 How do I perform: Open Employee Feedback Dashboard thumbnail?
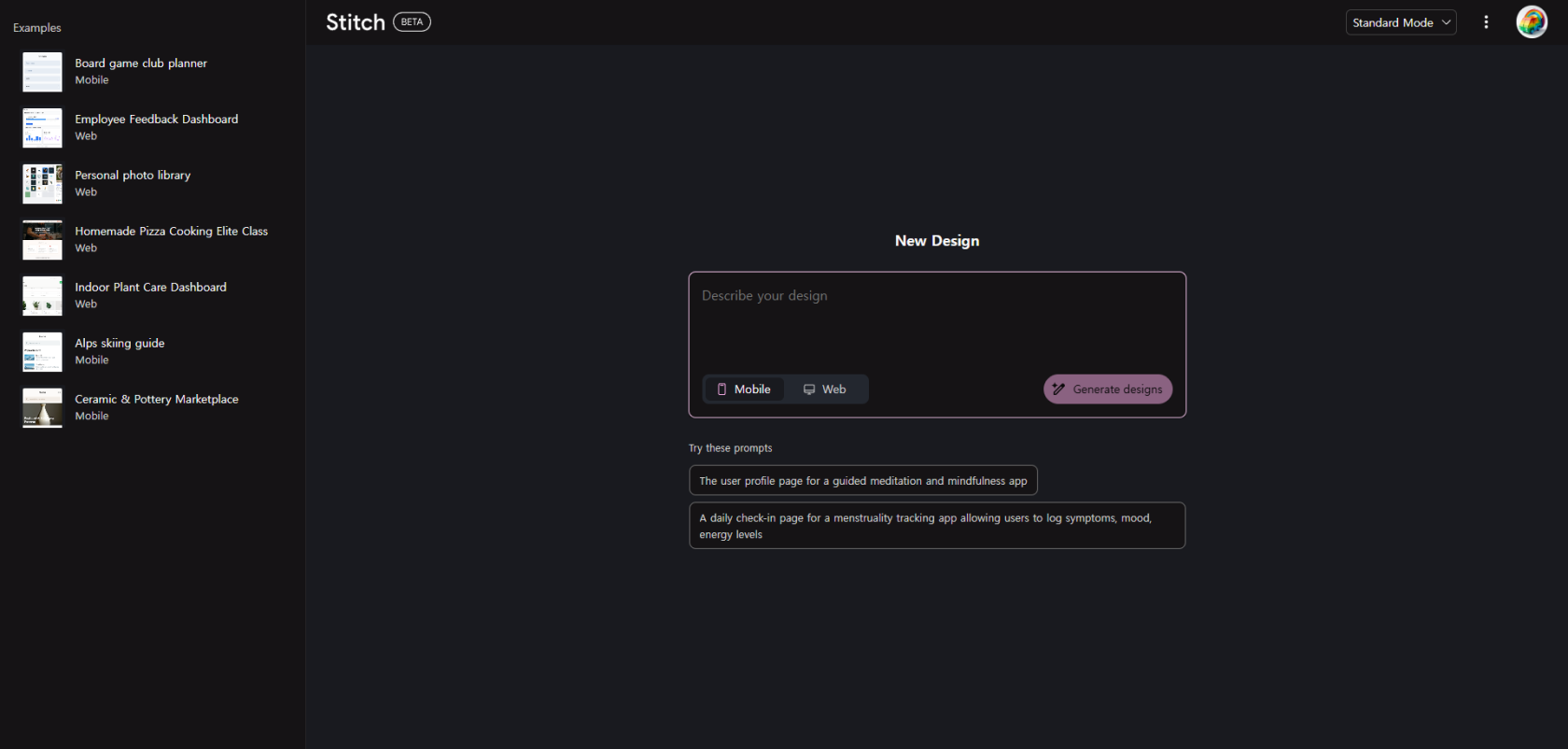pyautogui.click(x=42, y=128)
